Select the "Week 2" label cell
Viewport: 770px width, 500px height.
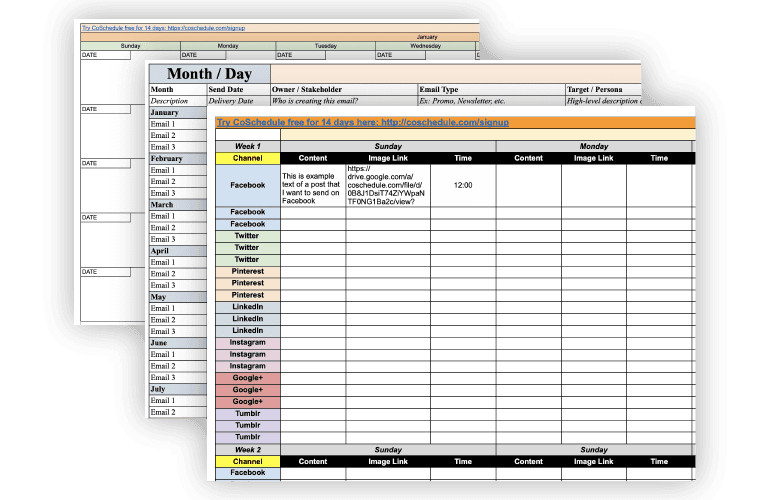(x=247, y=450)
